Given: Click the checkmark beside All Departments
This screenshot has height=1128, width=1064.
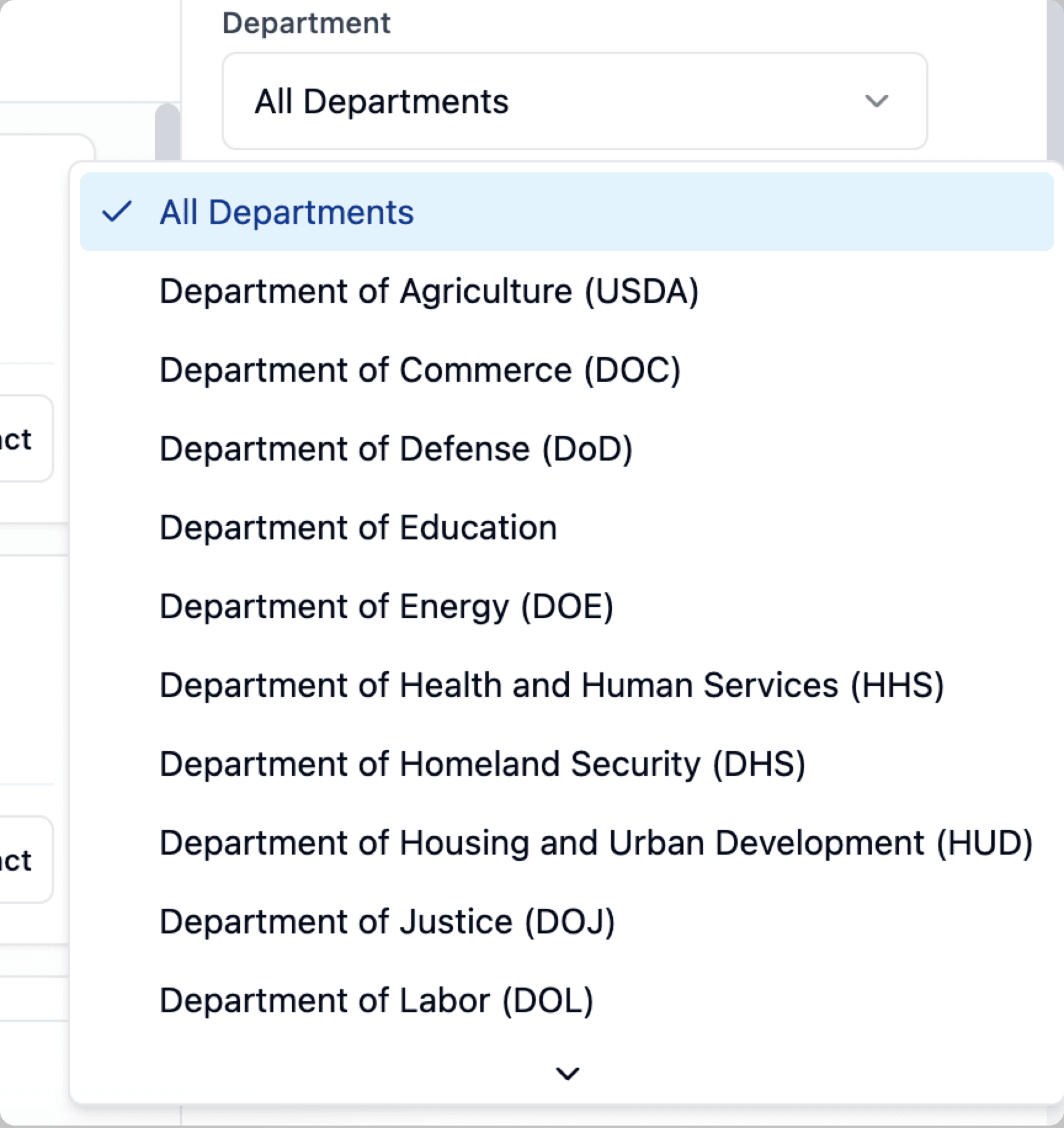Looking at the screenshot, I should (116, 212).
